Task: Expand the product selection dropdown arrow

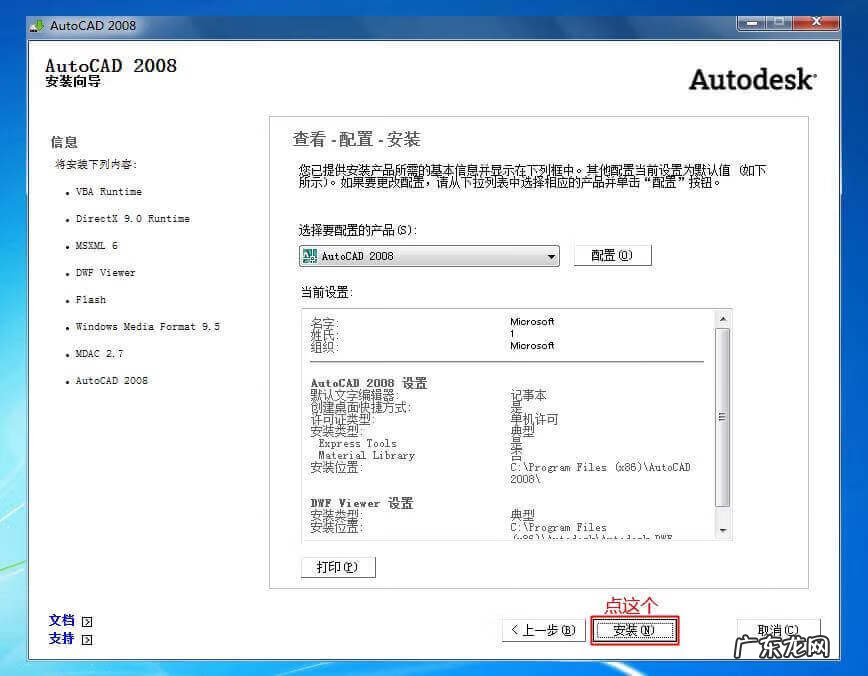Action: tap(551, 256)
